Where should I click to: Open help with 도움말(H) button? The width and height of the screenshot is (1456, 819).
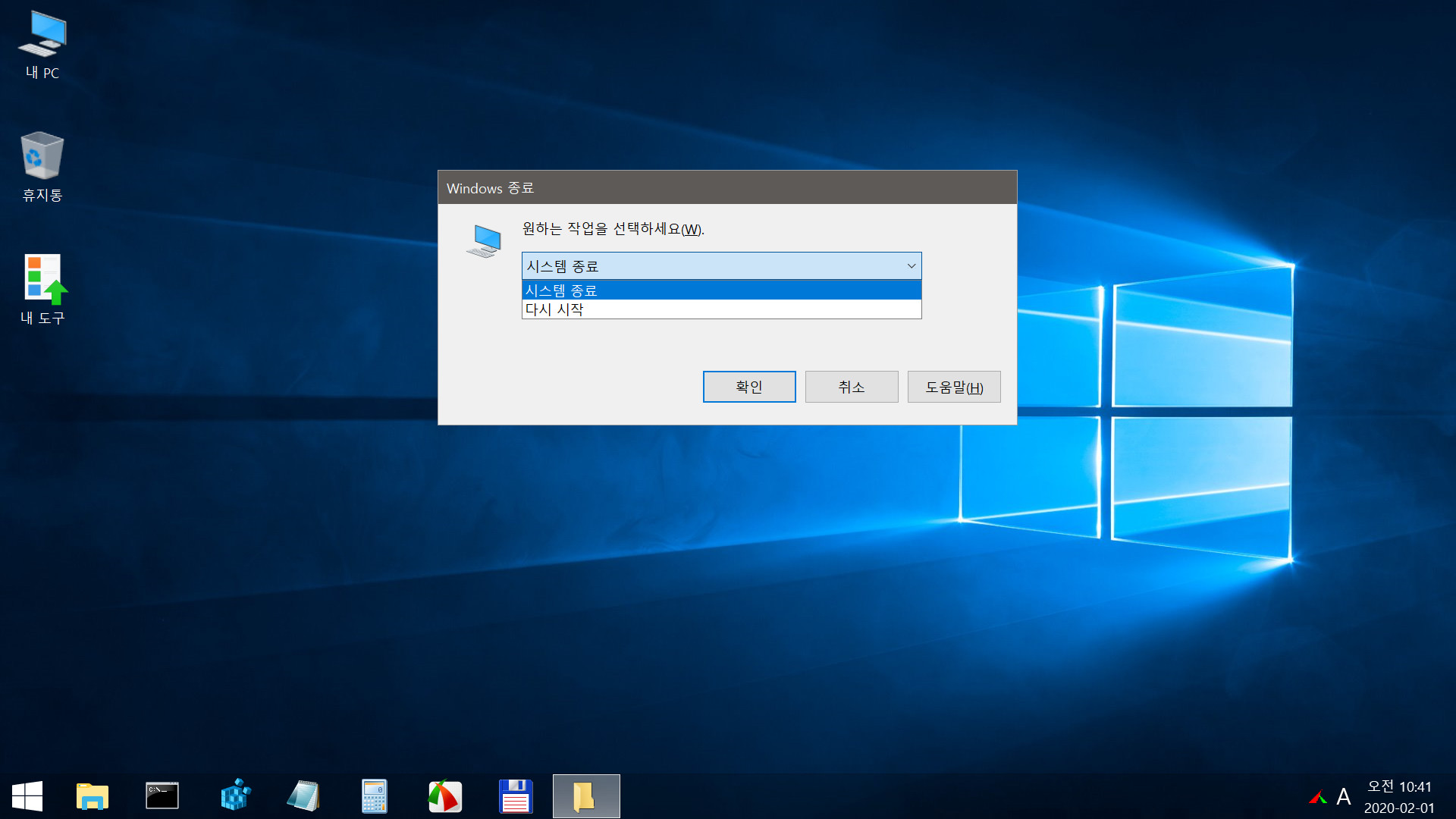(954, 387)
